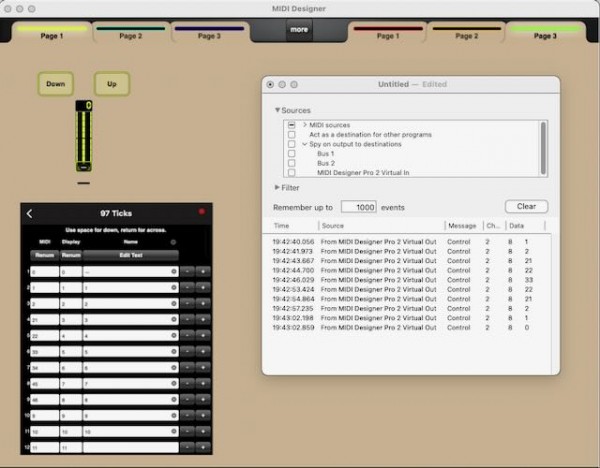Image resolution: width=600 pixels, height=468 pixels.
Task: Check Spy on output to destinations
Action: click(292, 144)
